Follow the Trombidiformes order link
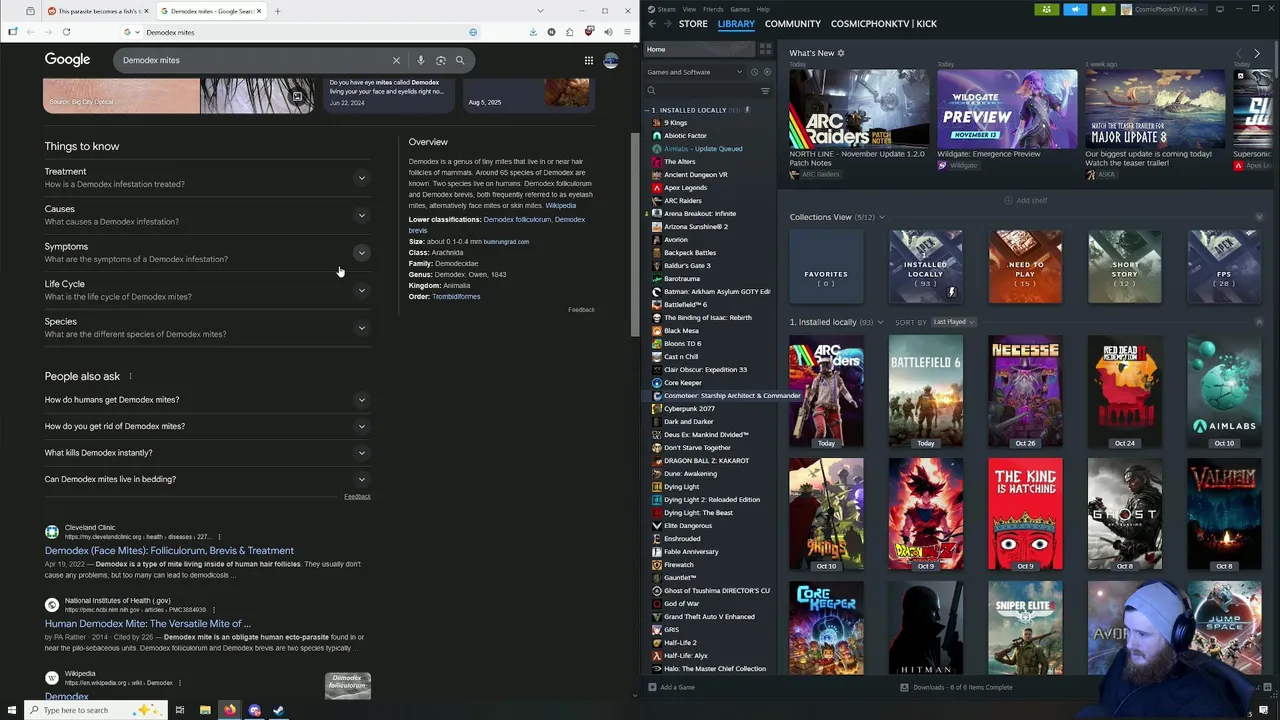Image resolution: width=1280 pixels, height=720 pixels. (456, 297)
